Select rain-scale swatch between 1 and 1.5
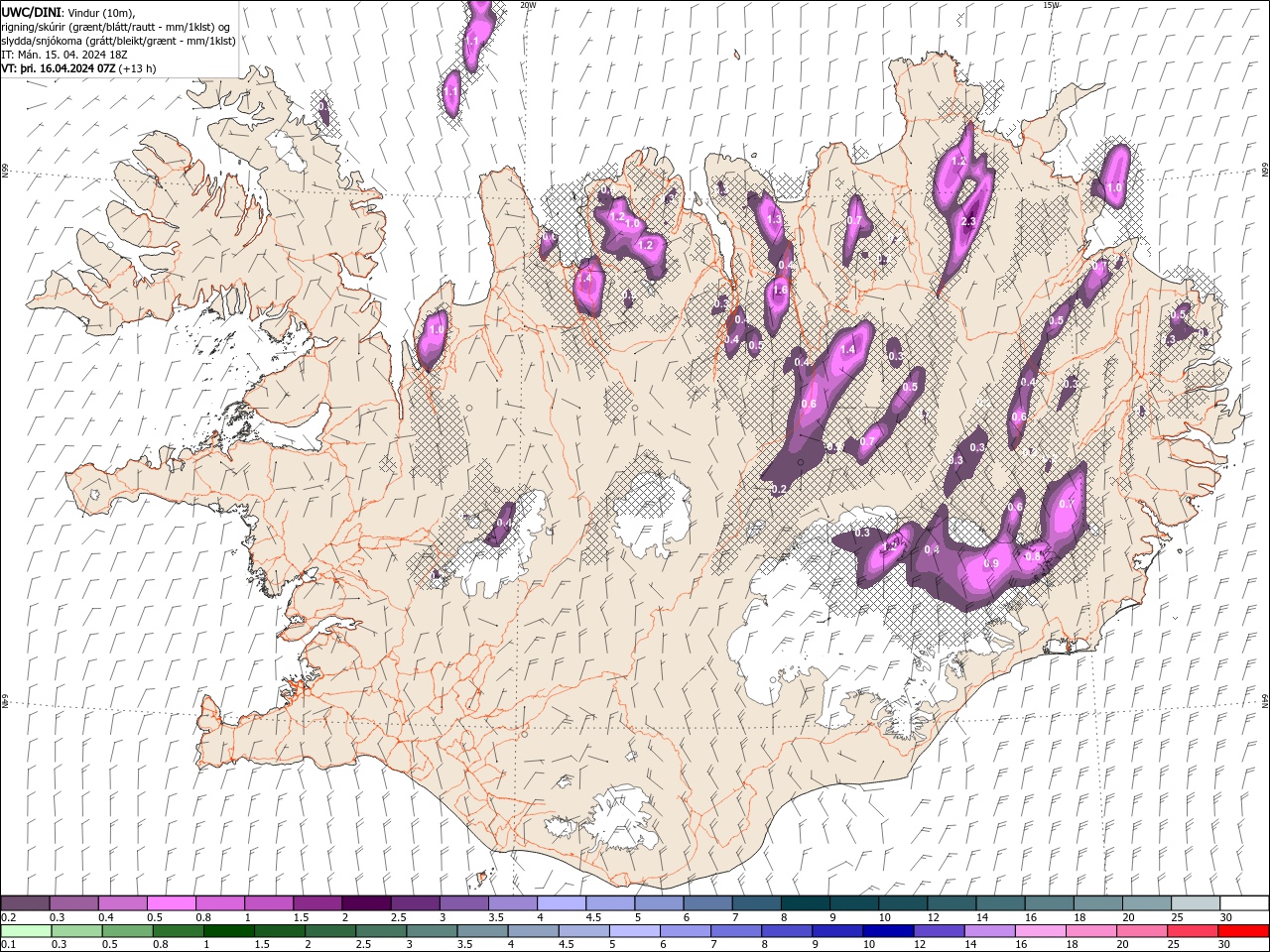1270x952 pixels. tap(229, 931)
